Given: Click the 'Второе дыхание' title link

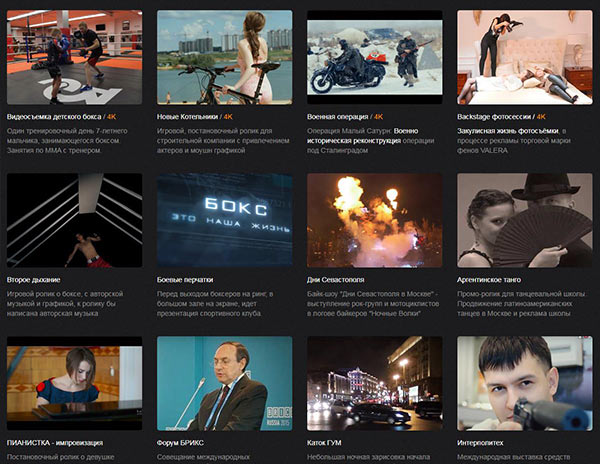Looking at the screenshot, I should tap(34, 280).
